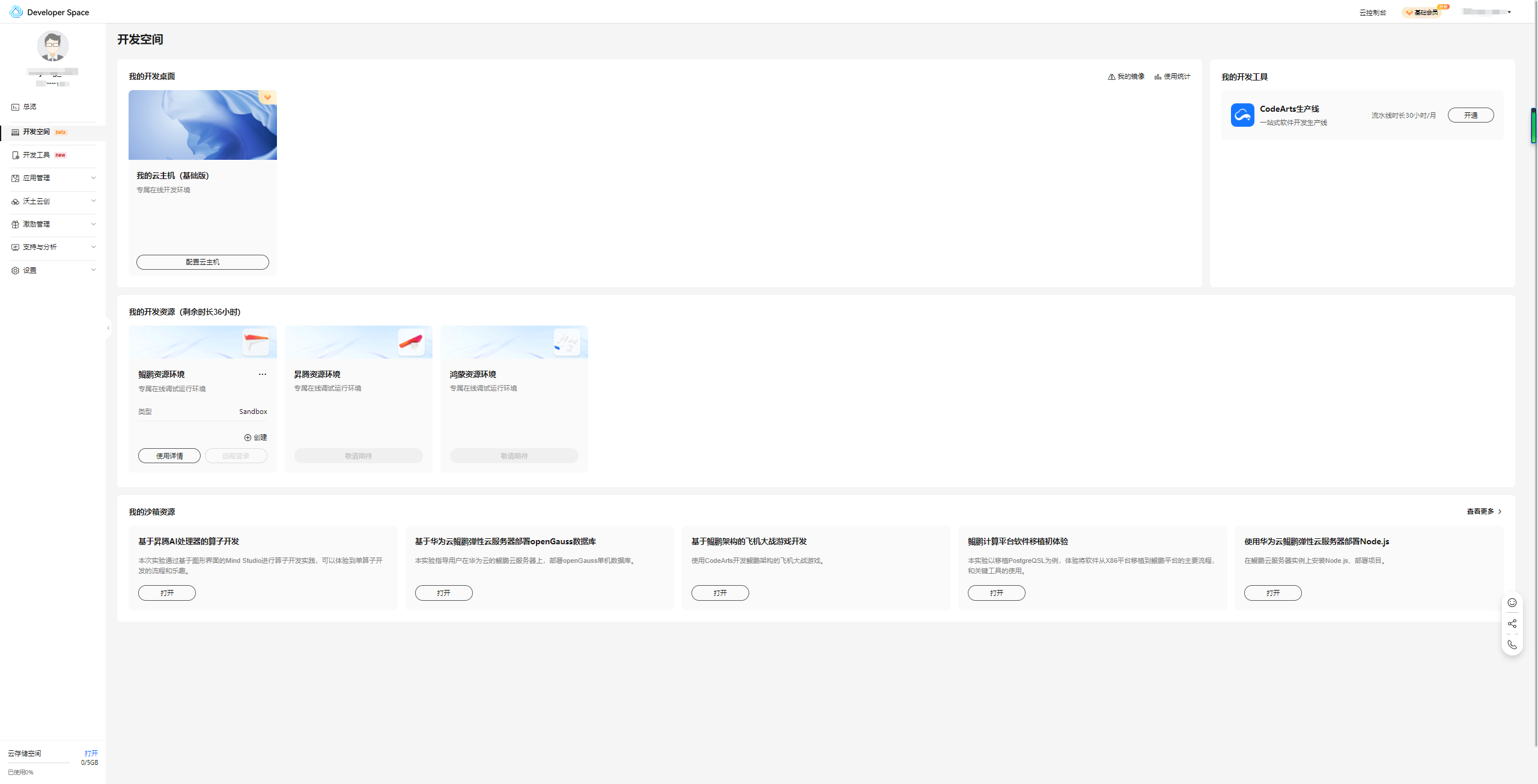
Task: Open the smiley feedback icon
Action: coord(1512,603)
